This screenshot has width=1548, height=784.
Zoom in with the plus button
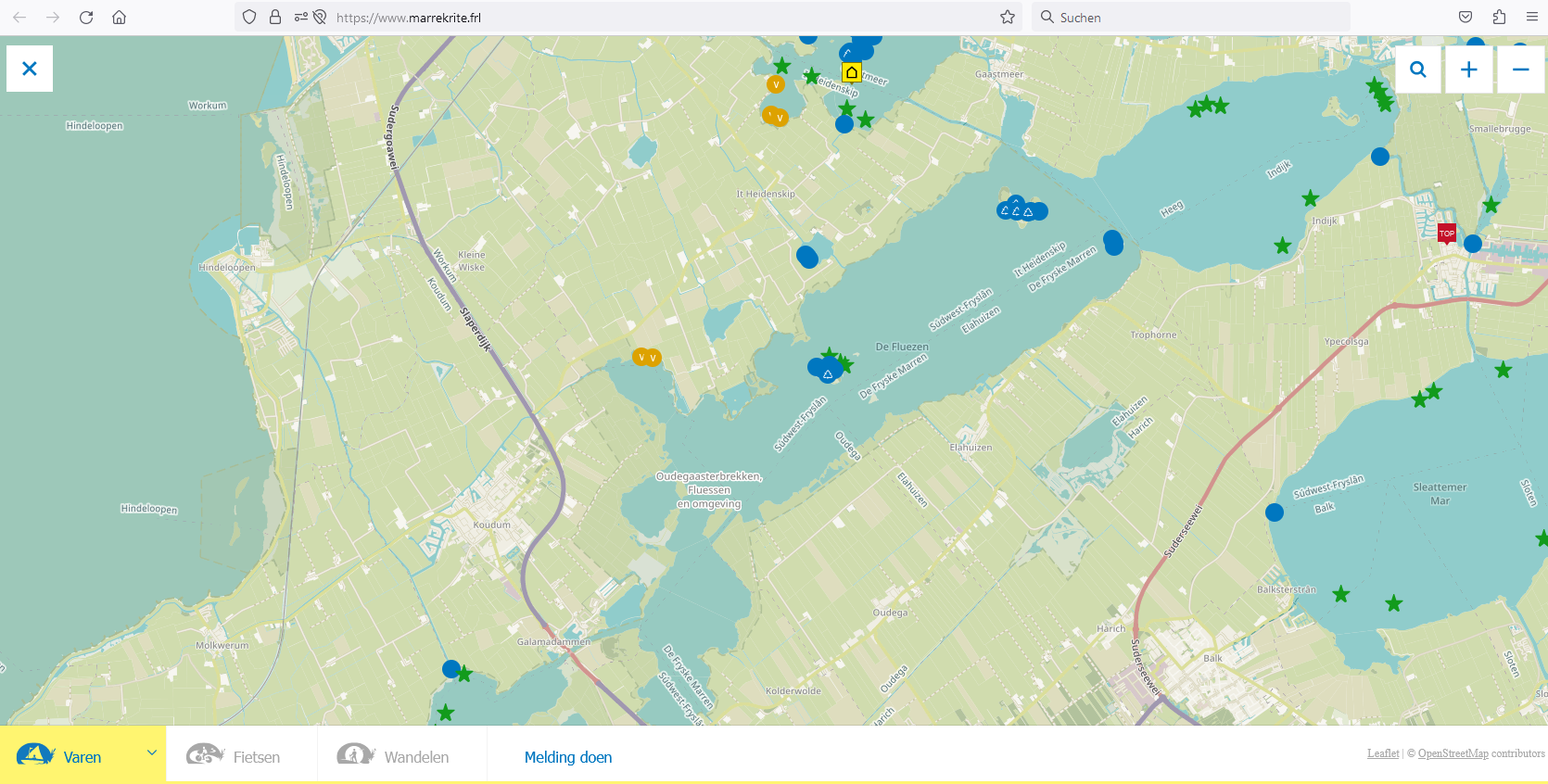1468,70
